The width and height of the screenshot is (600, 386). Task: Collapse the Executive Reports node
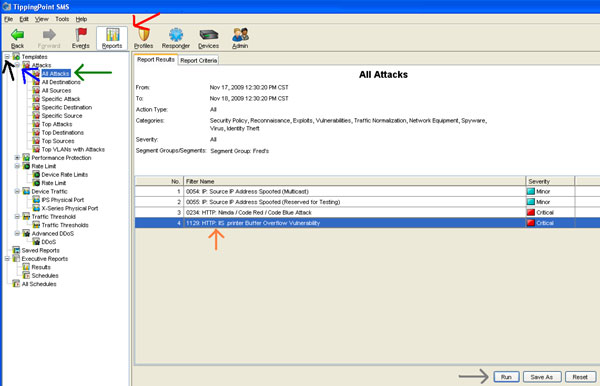coord(7,259)
